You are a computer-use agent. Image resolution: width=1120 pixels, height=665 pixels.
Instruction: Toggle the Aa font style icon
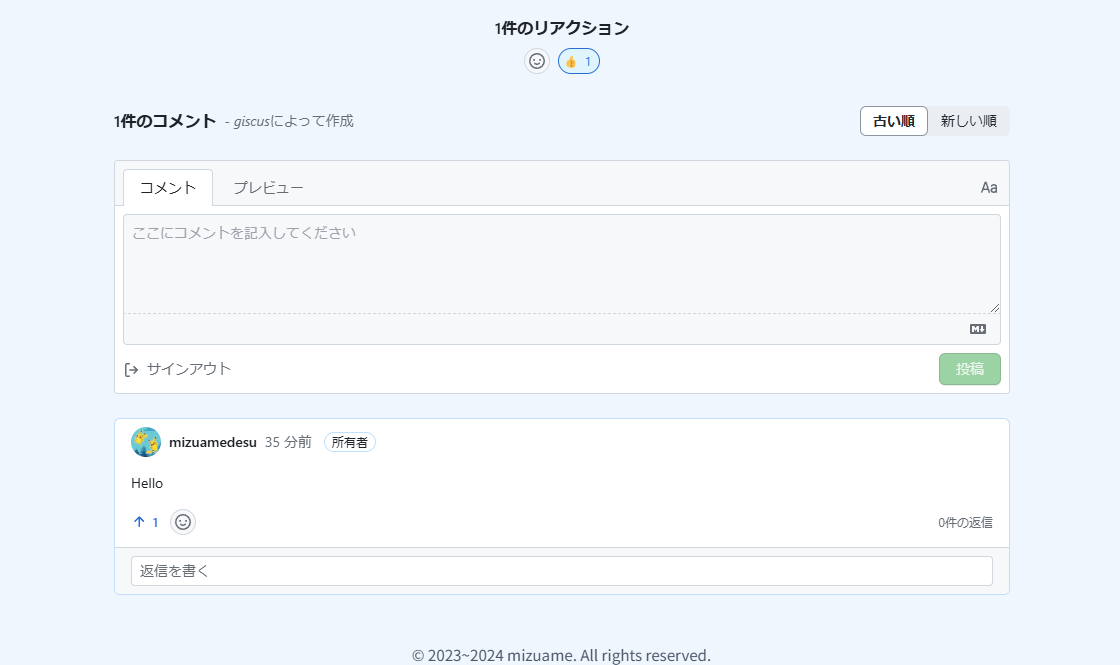click(x=988, y=187)
